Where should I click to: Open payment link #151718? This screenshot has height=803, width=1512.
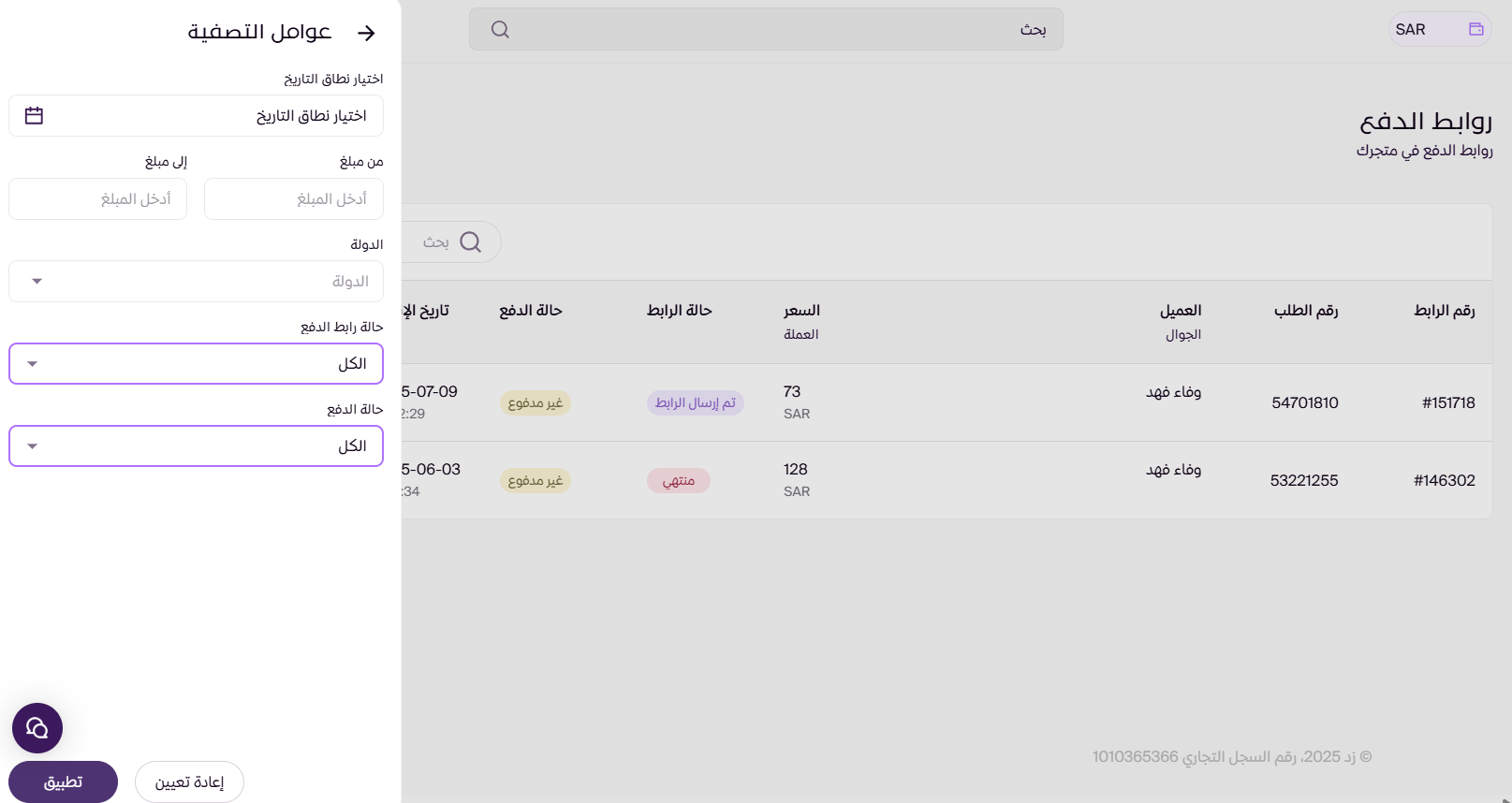pos(1447,403)
